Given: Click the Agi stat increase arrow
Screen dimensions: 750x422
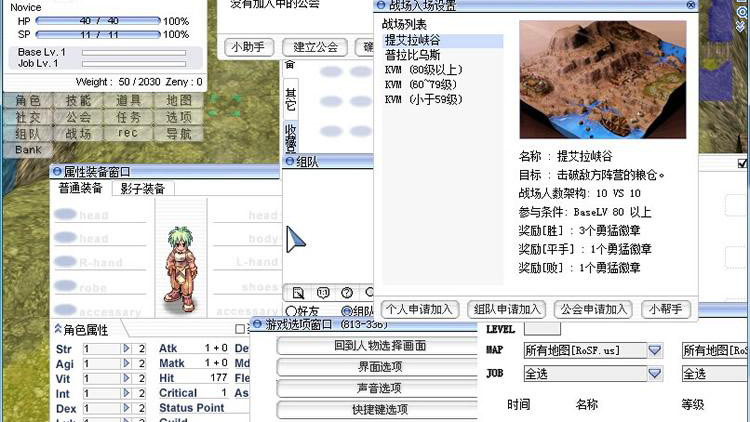Looking at the screenshot, I should pyautogui.click(x=127, y=364).
